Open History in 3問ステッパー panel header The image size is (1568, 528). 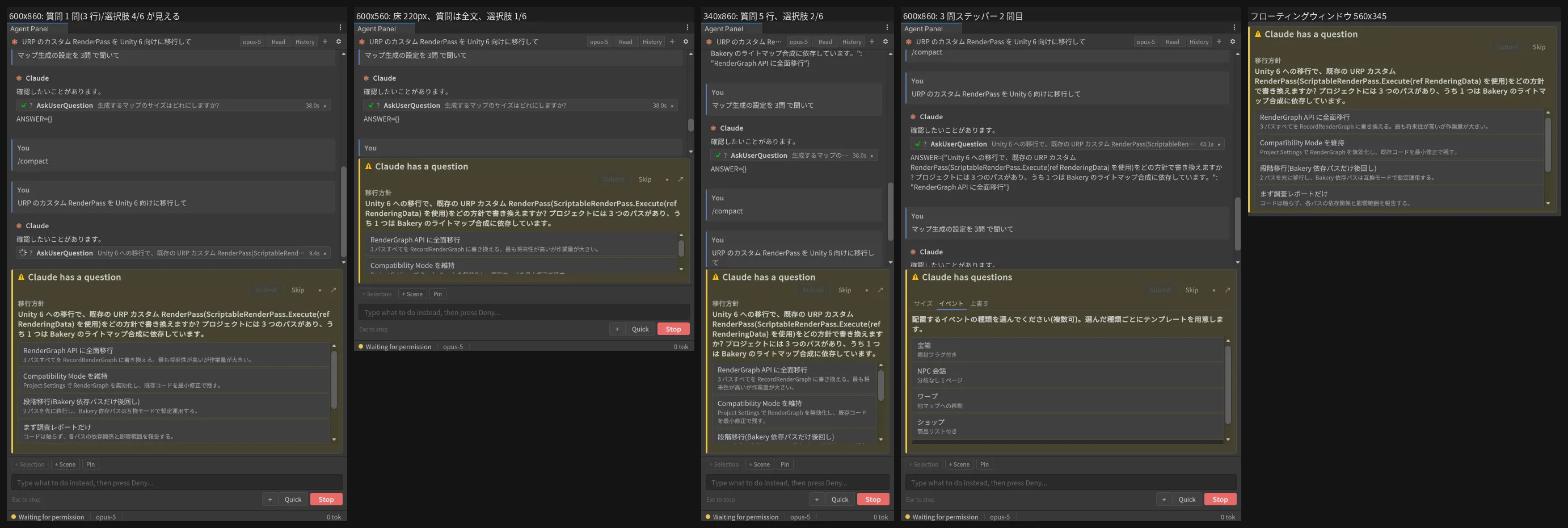[x=1199, y=42]
